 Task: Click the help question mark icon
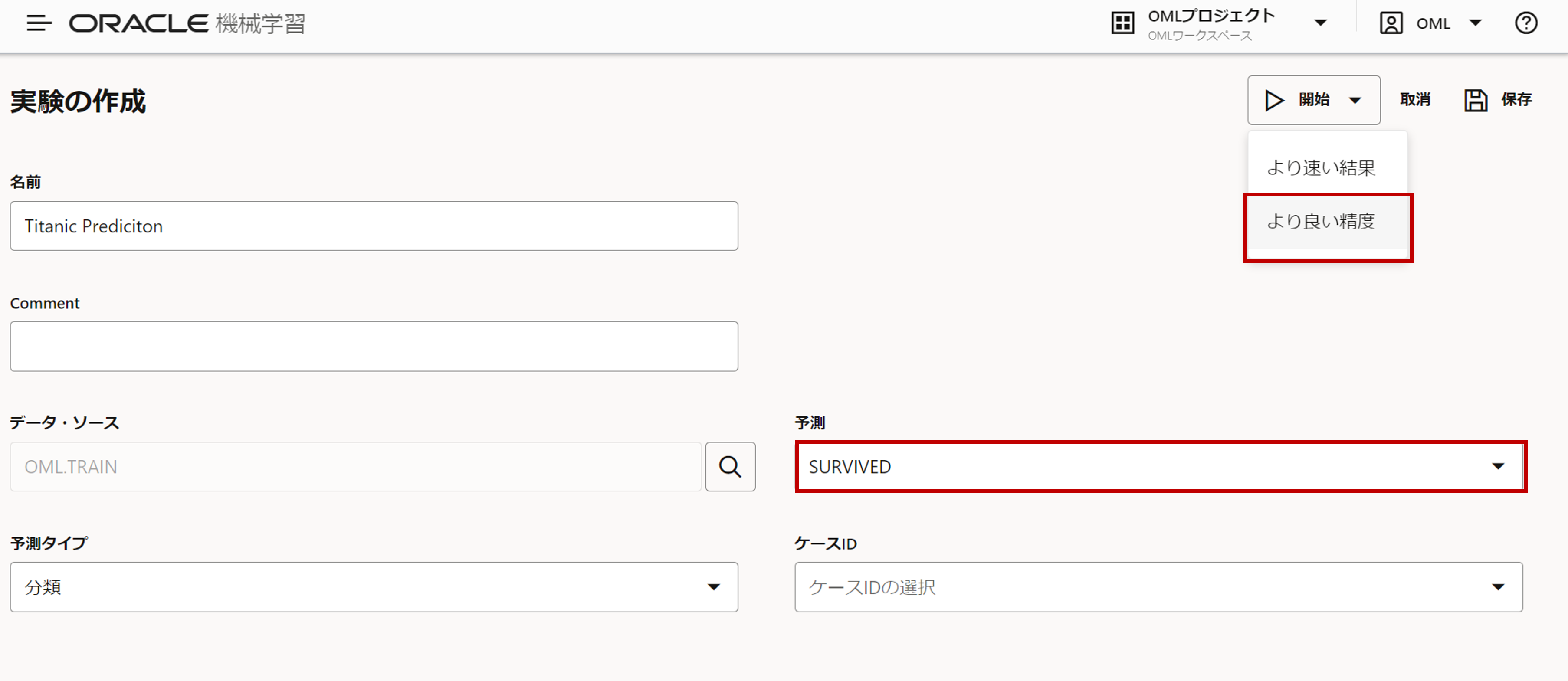click(1525, 24)
